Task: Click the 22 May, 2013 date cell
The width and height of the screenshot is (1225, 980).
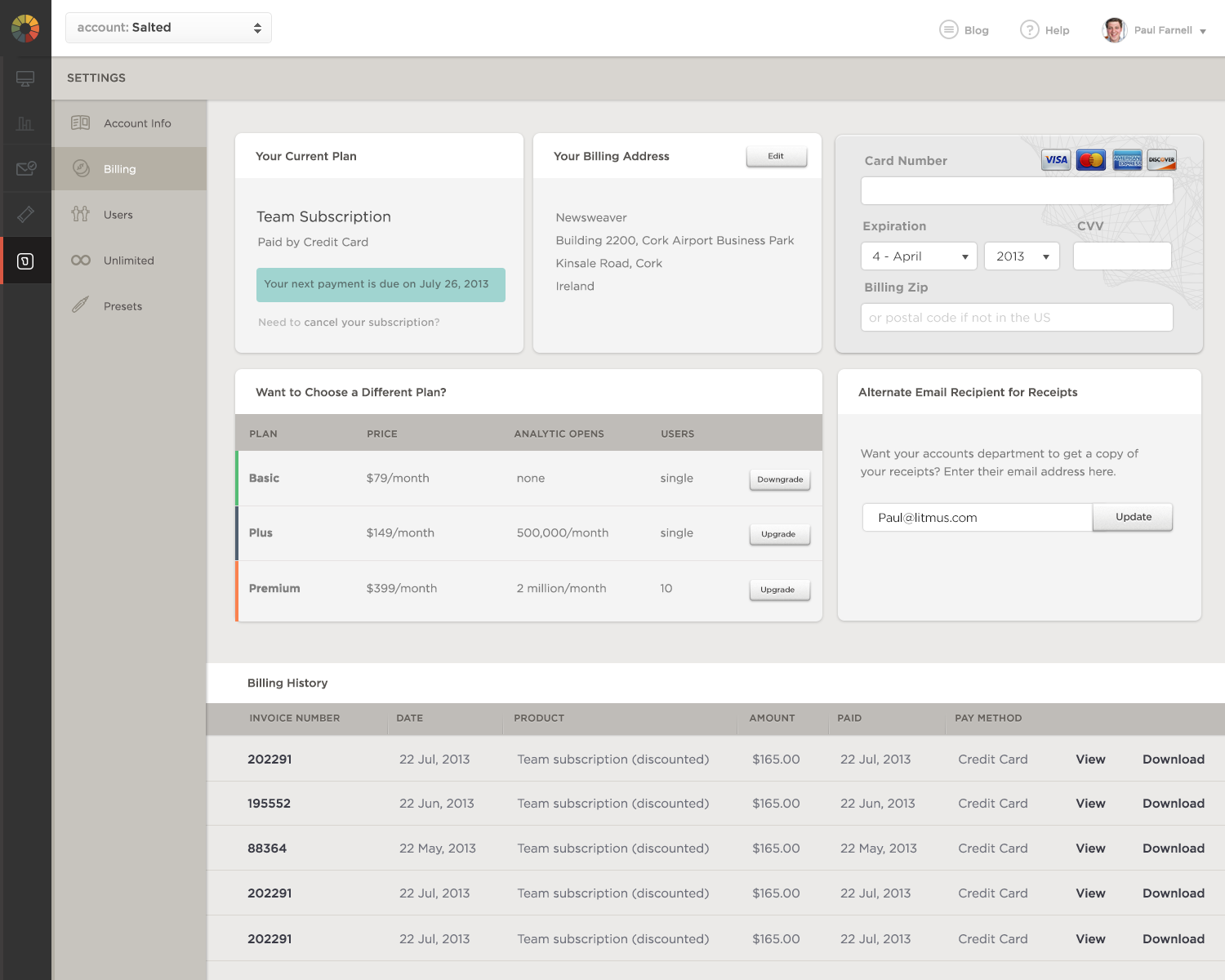Action: coord(438,849)
